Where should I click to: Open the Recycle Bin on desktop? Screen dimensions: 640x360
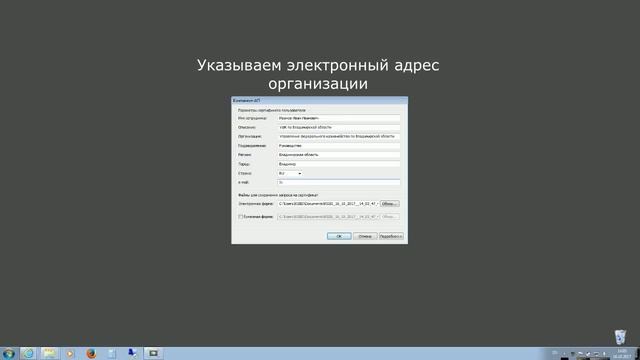click(x=620, y=337)
